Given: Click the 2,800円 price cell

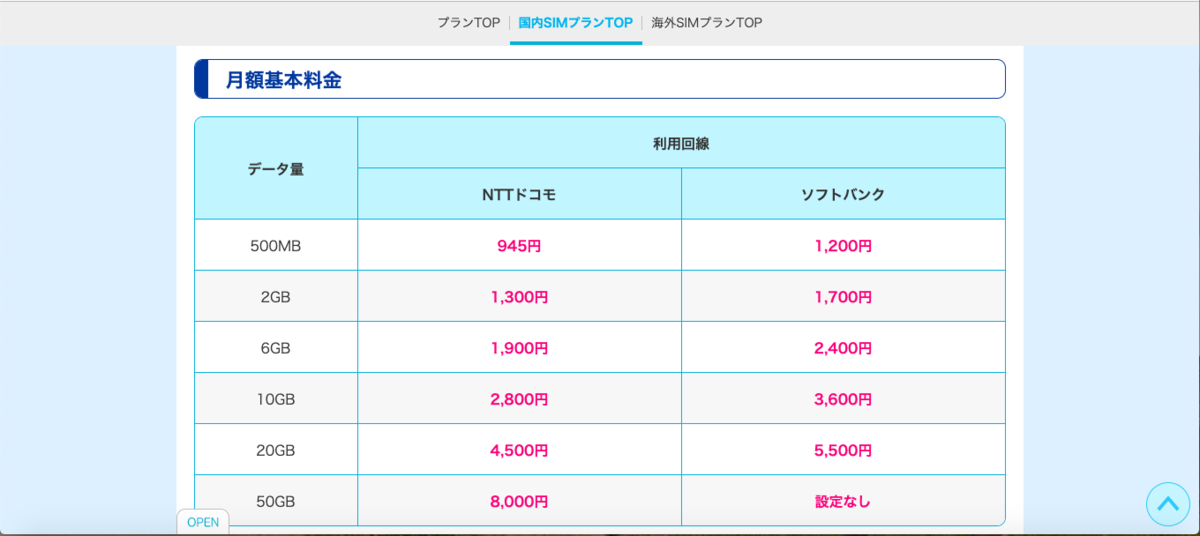Looking at the screenshot, I should [x=519, y=398].
